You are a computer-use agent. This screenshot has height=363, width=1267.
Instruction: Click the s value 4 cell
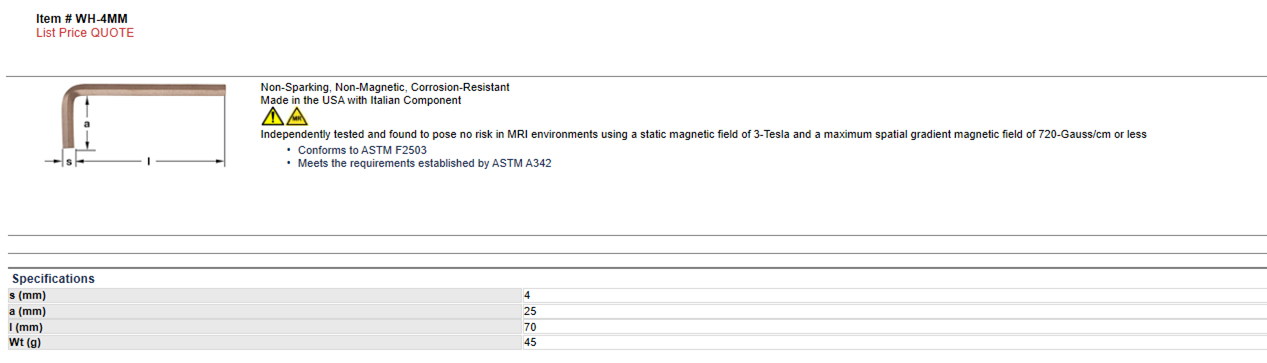pos(894,296)
